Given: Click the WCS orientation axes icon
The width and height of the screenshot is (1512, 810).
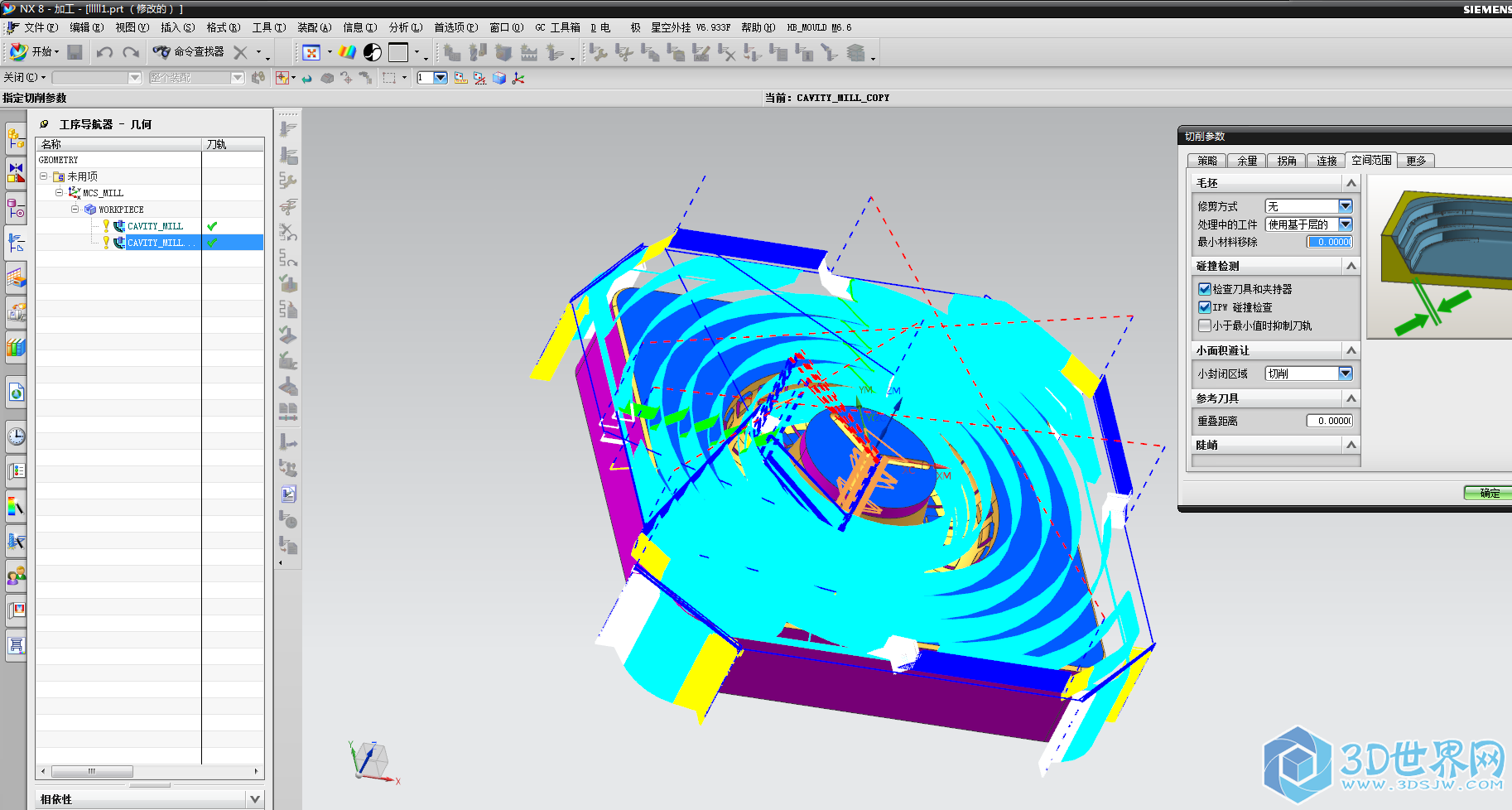Looking at the screenshot, I should click(518, 78).
